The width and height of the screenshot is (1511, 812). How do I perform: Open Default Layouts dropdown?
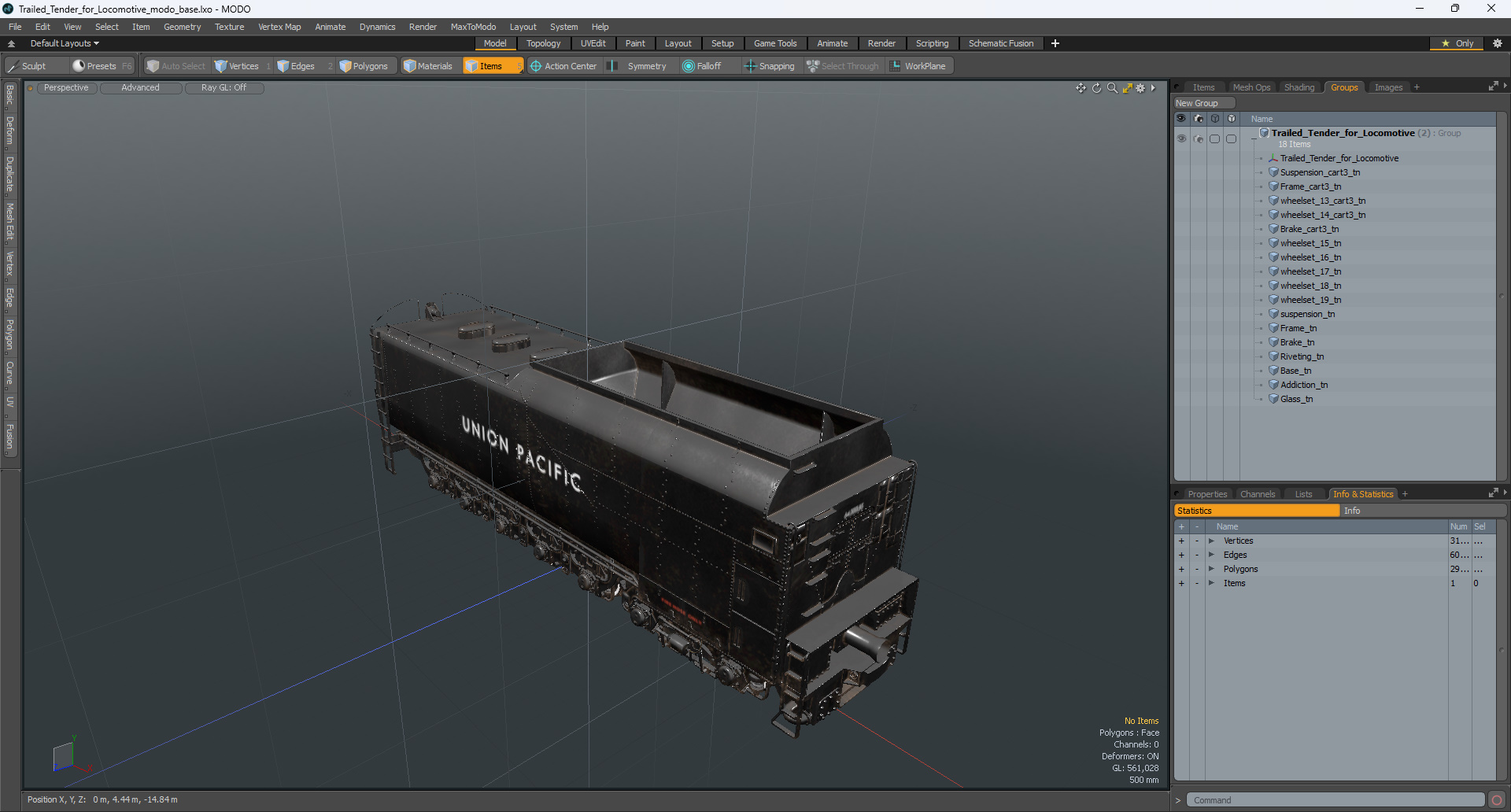click(x=65, y=43)
